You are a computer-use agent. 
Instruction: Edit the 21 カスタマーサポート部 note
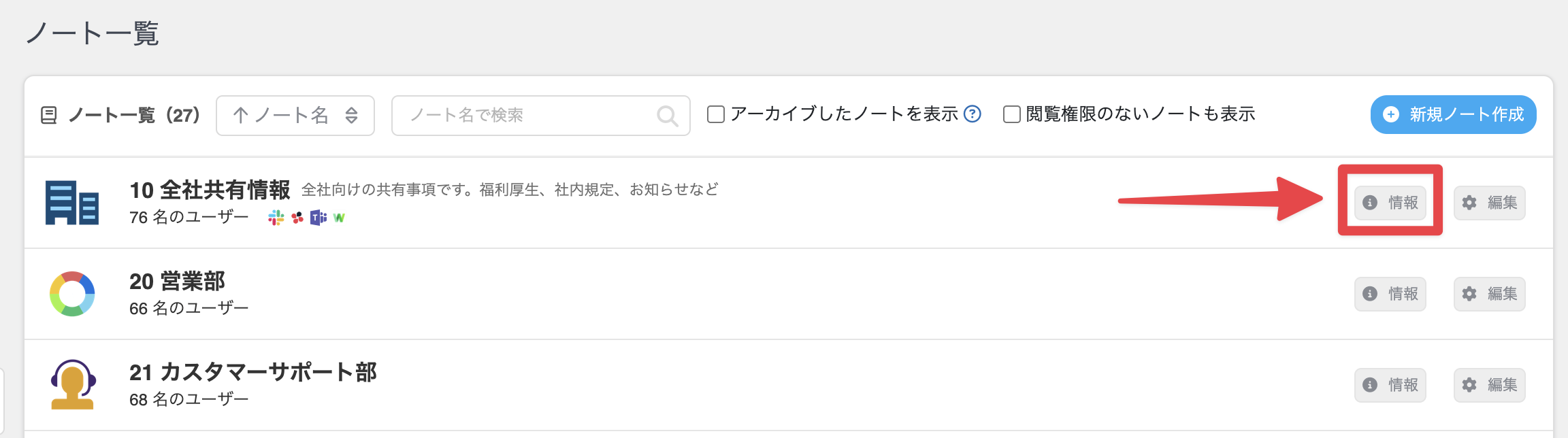[x=1489, y=385]
